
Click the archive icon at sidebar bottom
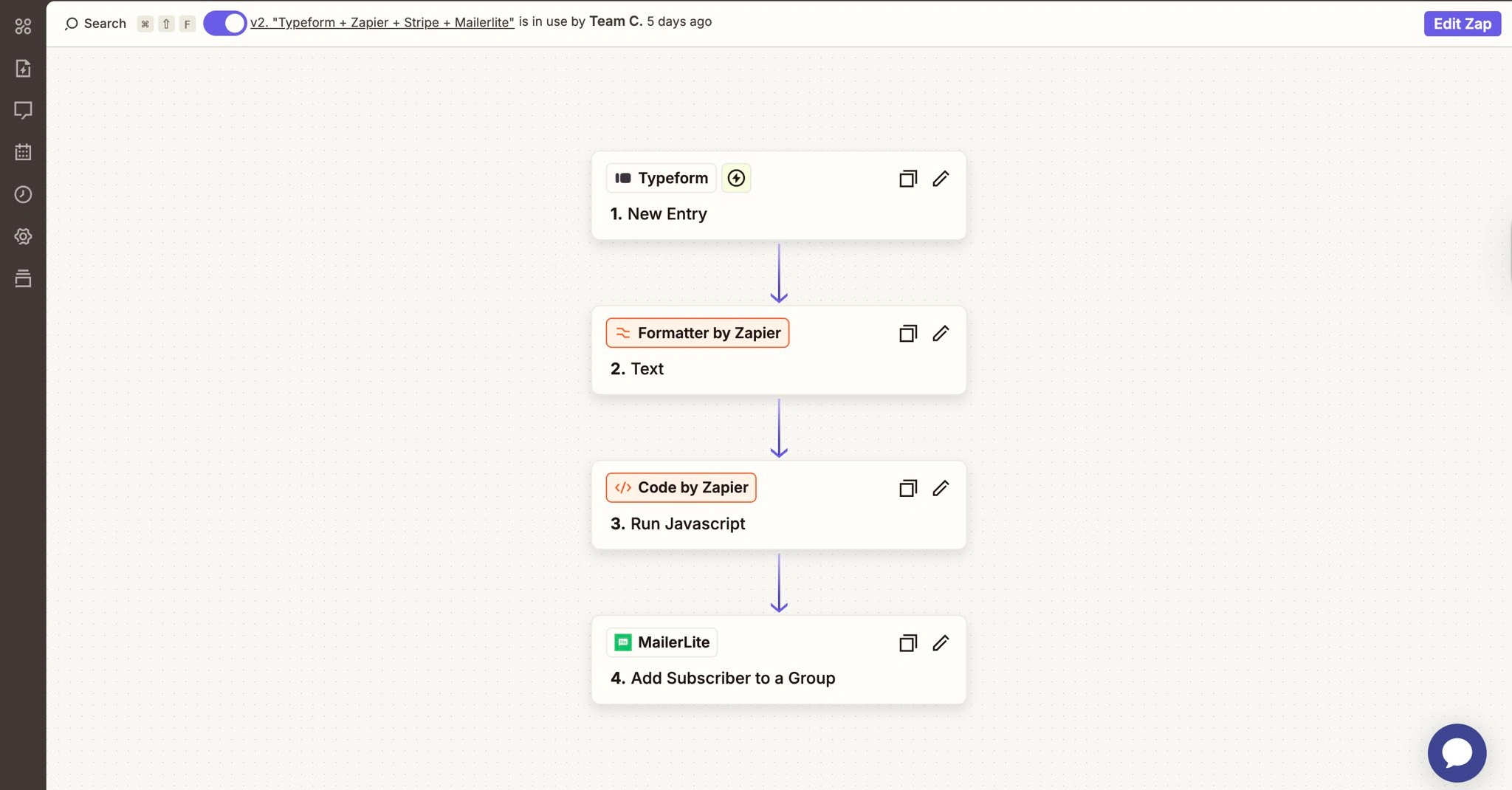(x=23, y=278)
